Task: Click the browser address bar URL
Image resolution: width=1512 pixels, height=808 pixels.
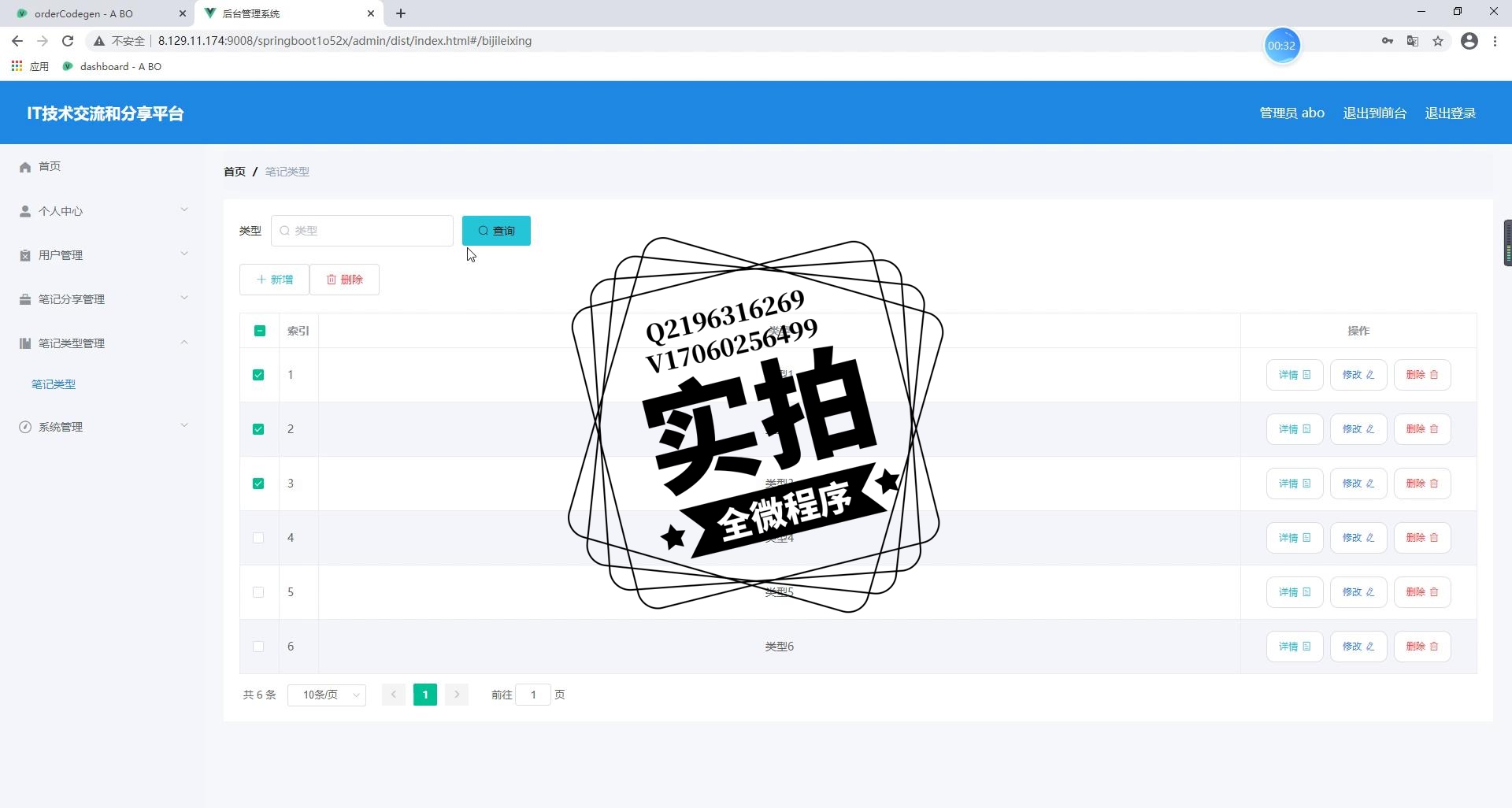Action: click(x=345, y=41)
